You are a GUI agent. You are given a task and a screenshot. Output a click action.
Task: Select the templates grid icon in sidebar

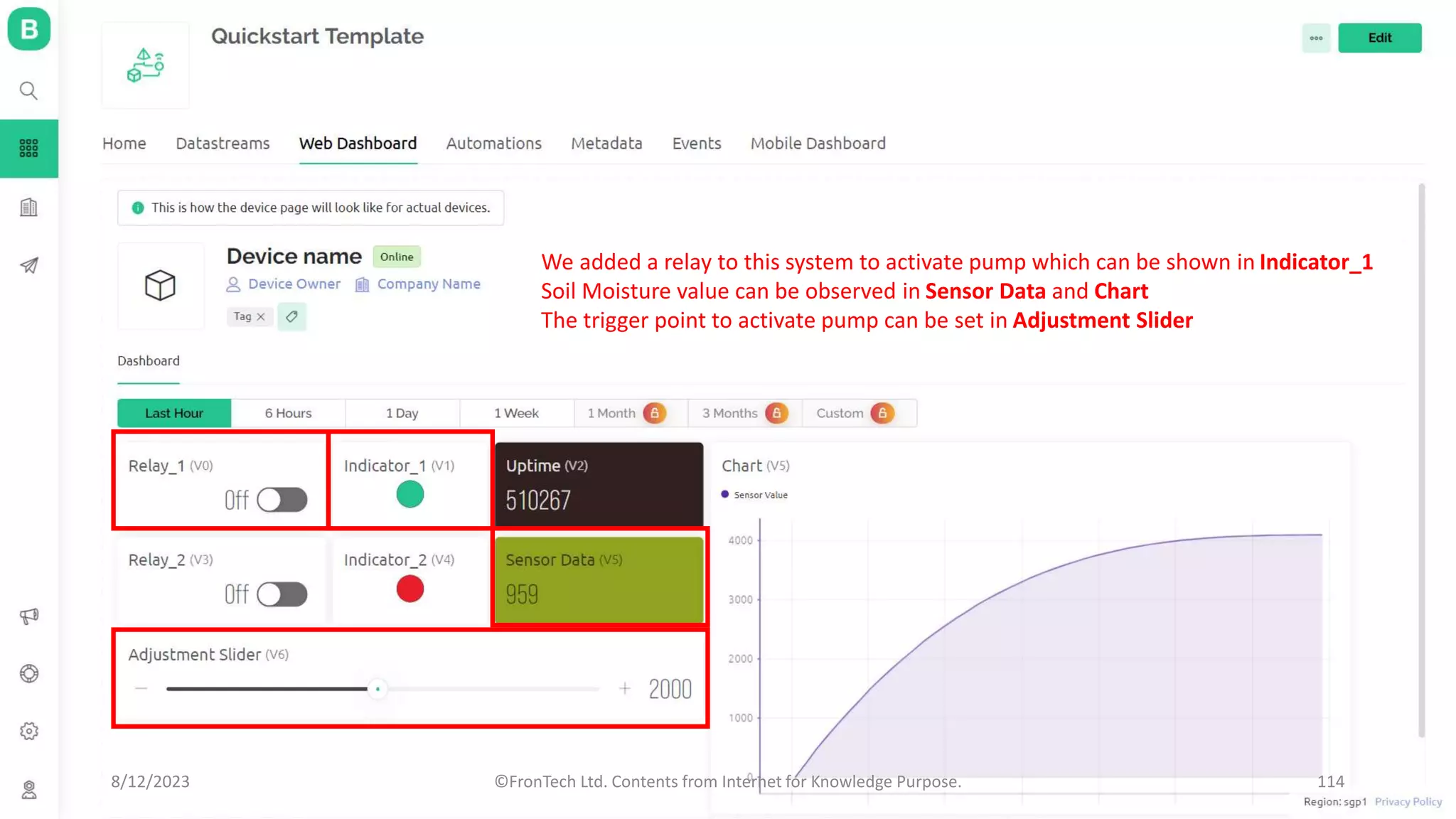click(x=28, y=148)
